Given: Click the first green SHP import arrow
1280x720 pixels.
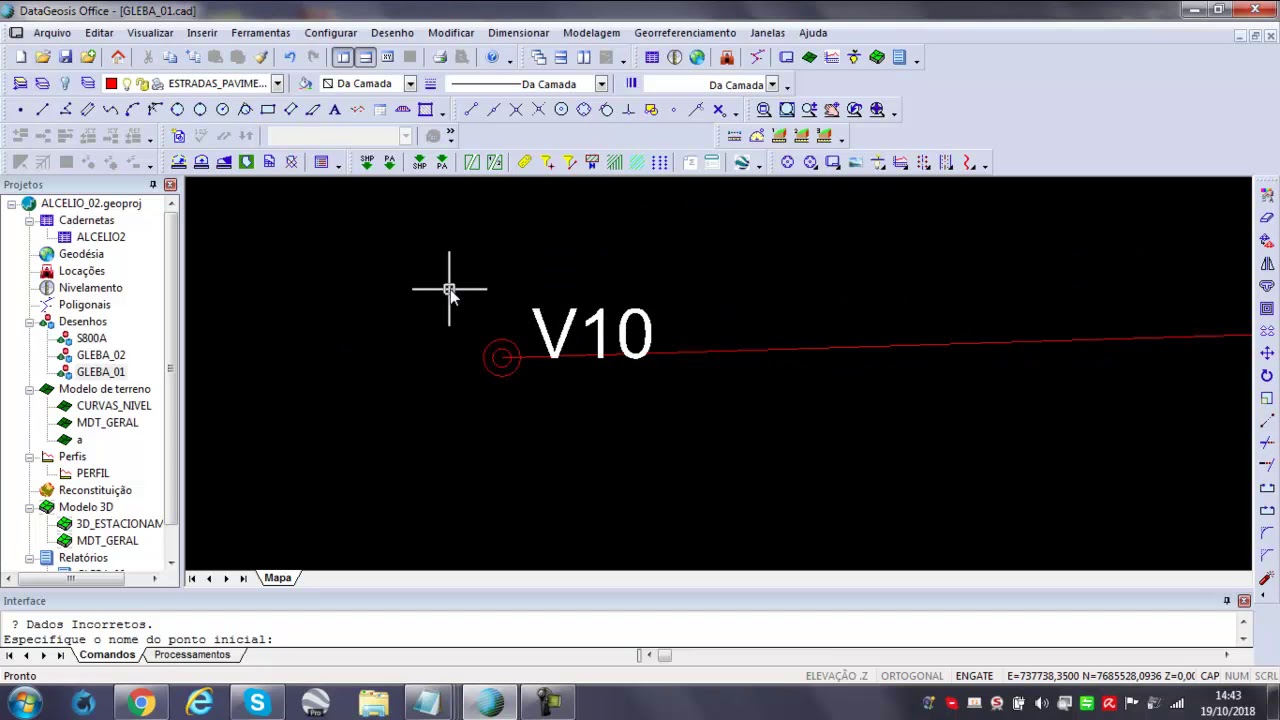Looking at the screenshot, I should pyautogui.click(x=367, y=162).
